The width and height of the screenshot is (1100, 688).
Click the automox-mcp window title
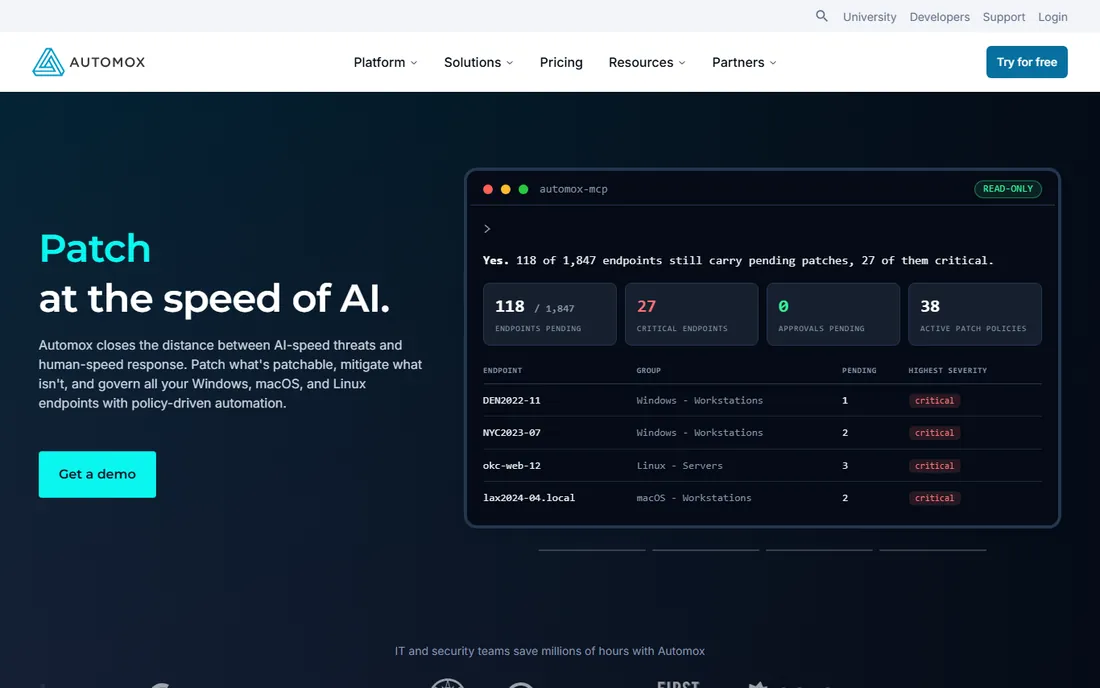(573, 189)
